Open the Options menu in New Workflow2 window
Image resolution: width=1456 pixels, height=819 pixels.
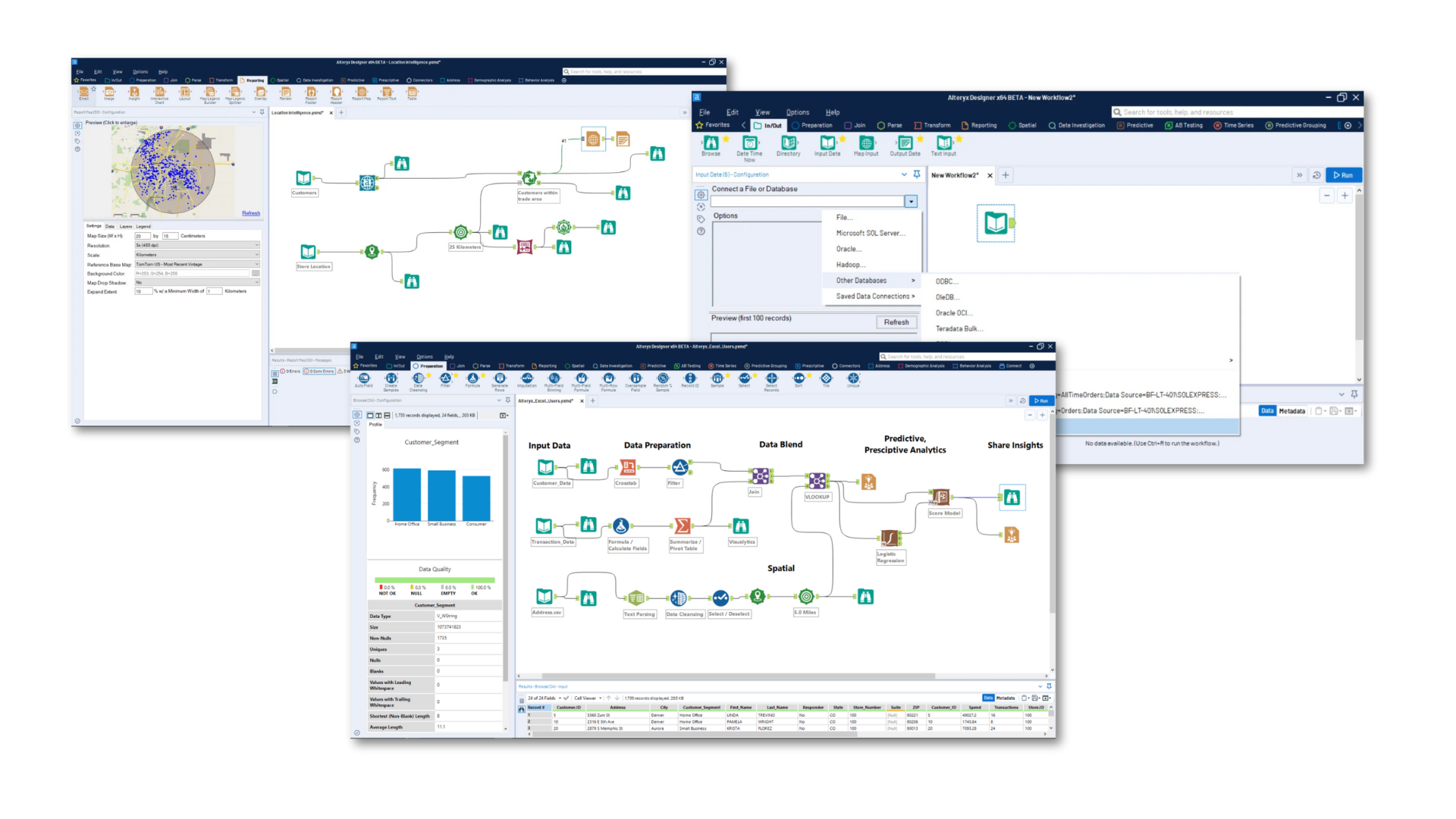pos(797,112)
